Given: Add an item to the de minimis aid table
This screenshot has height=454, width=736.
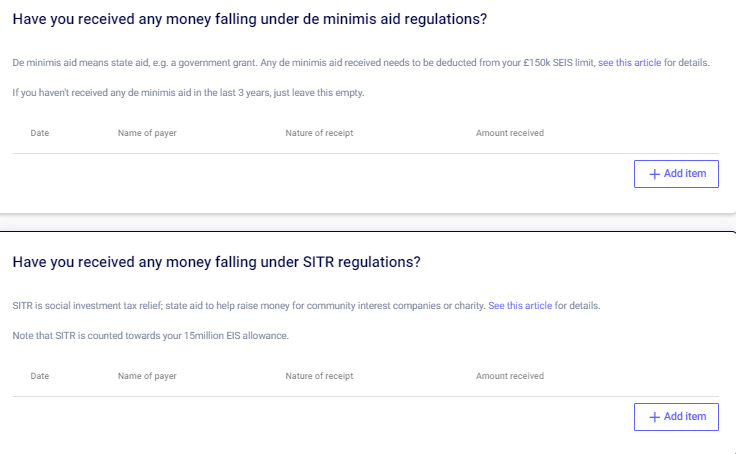Looking at the screenshot, I should (676, 174).
